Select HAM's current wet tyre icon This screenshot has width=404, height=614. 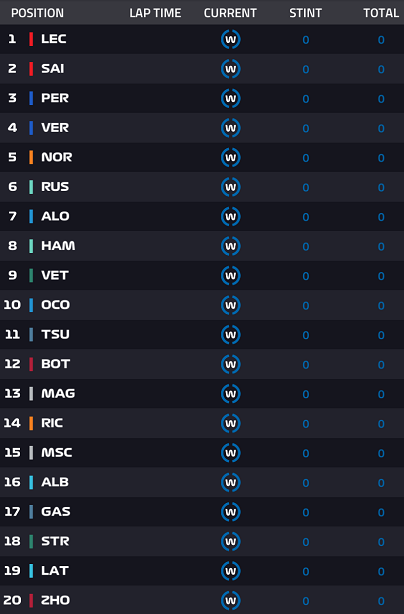coord(231,246)
